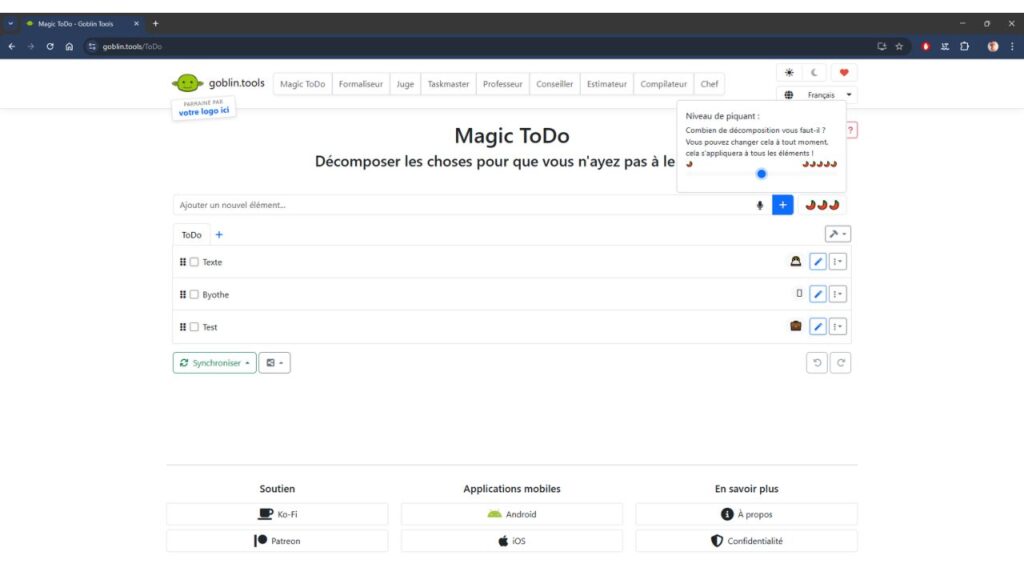Open the Android app link
Screen dimensions: 1024x576
click(511, 514)
